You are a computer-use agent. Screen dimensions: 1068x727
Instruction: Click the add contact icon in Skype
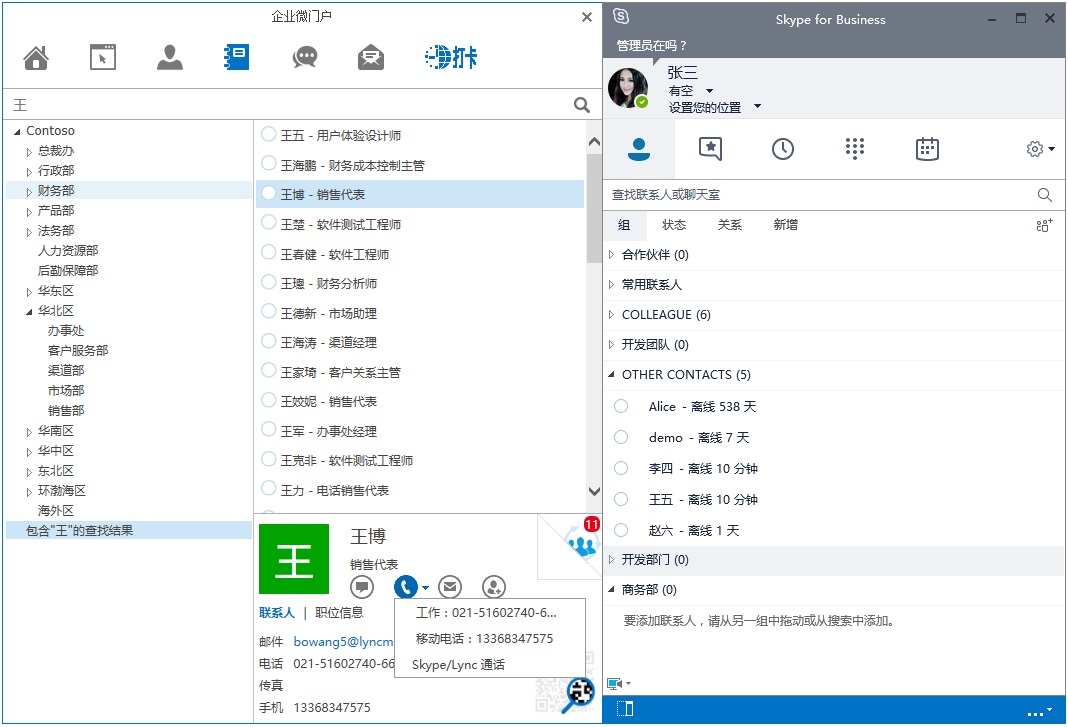[x=1044, y=225]
